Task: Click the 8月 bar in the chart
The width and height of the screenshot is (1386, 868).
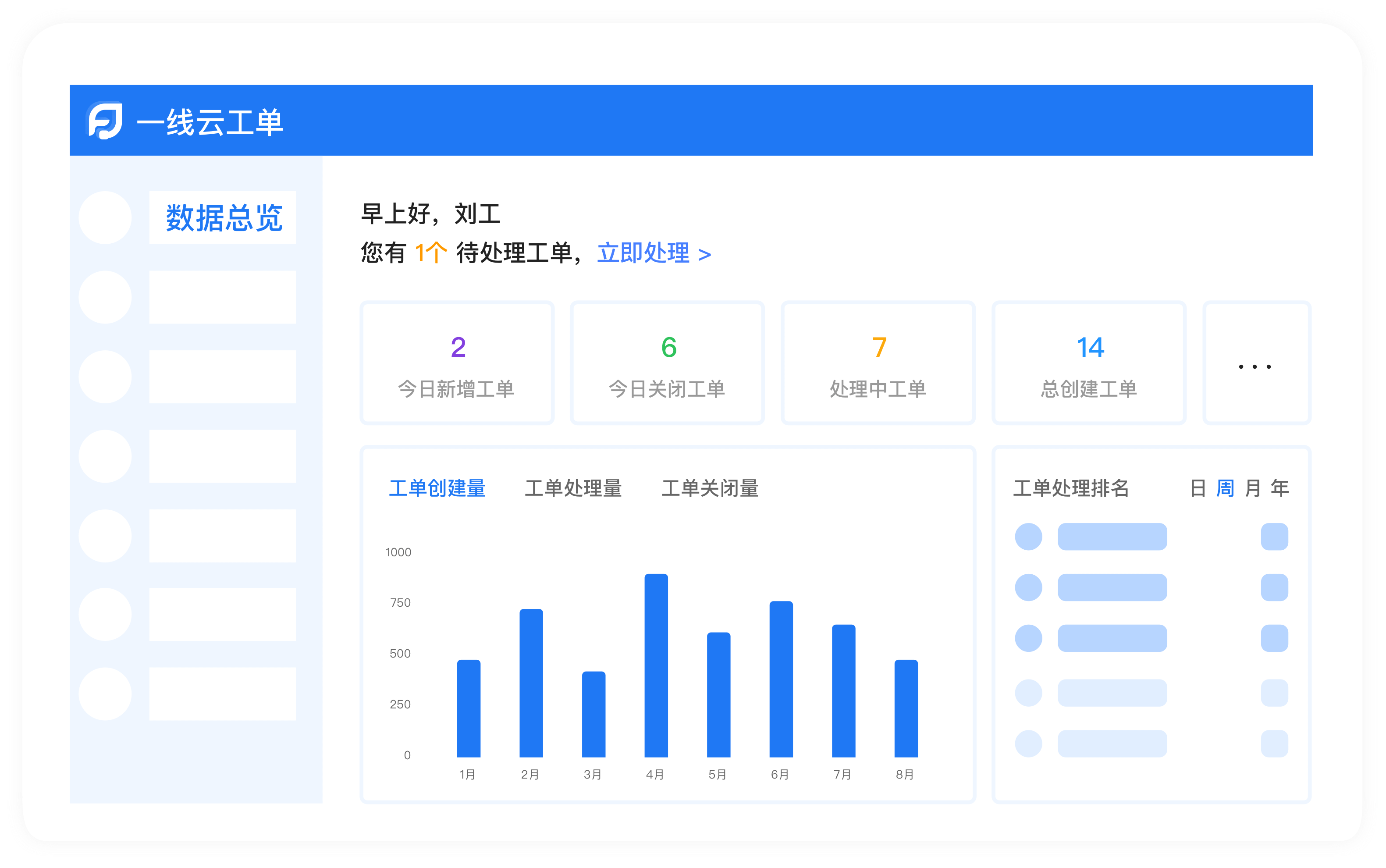Action: point(906,708)
